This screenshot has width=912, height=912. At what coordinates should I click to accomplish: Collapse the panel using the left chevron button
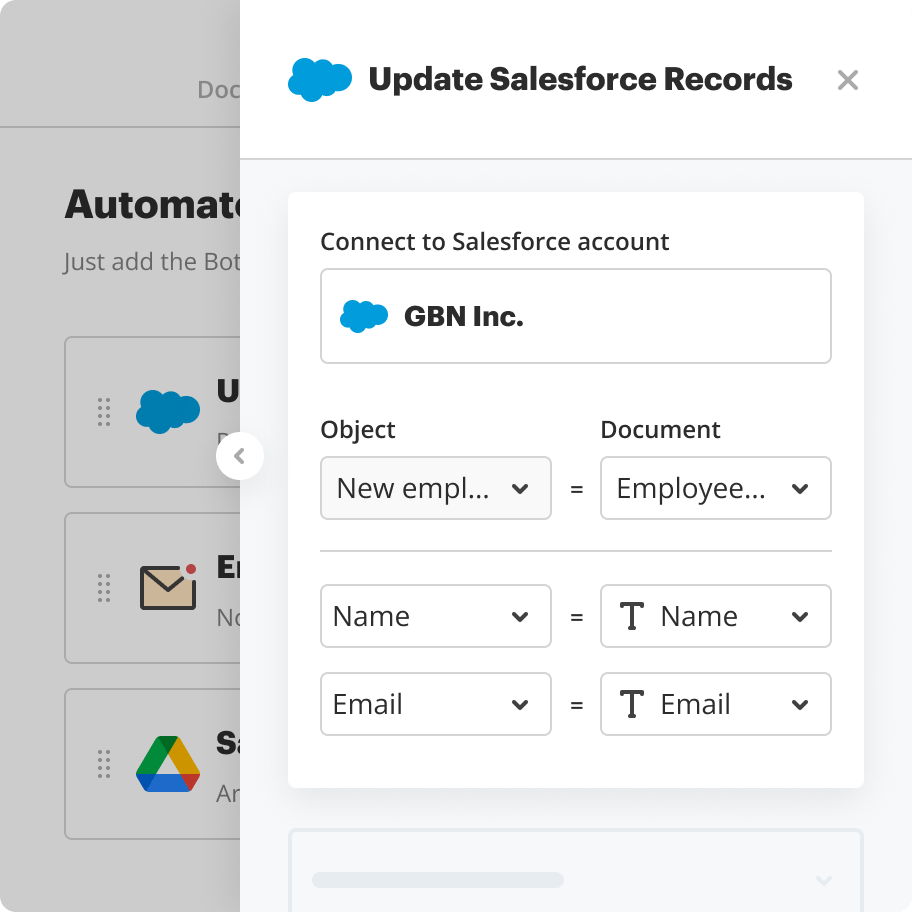240,456
